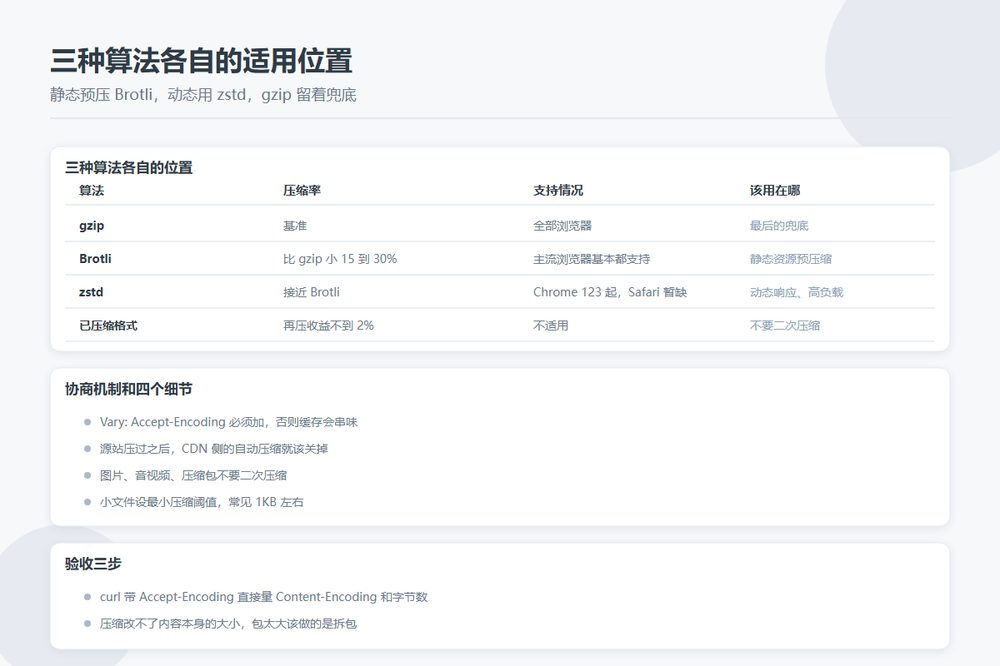
Task: Click the 已压缩格式 row name cell
Action: (x=108, y=325)
